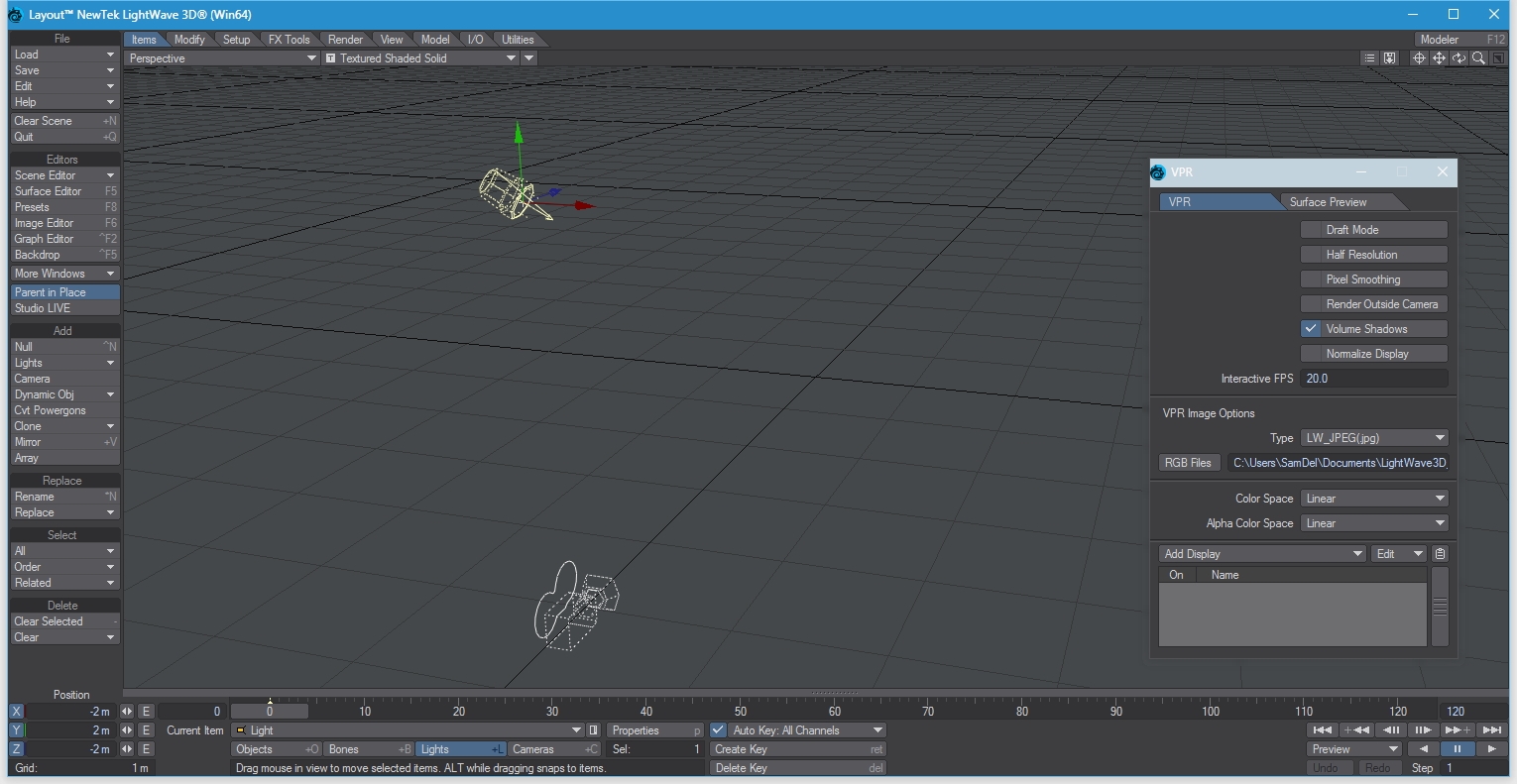Open the image Type LW_JPEG dropdown

pyautogui.click(x=1373, y=438)
